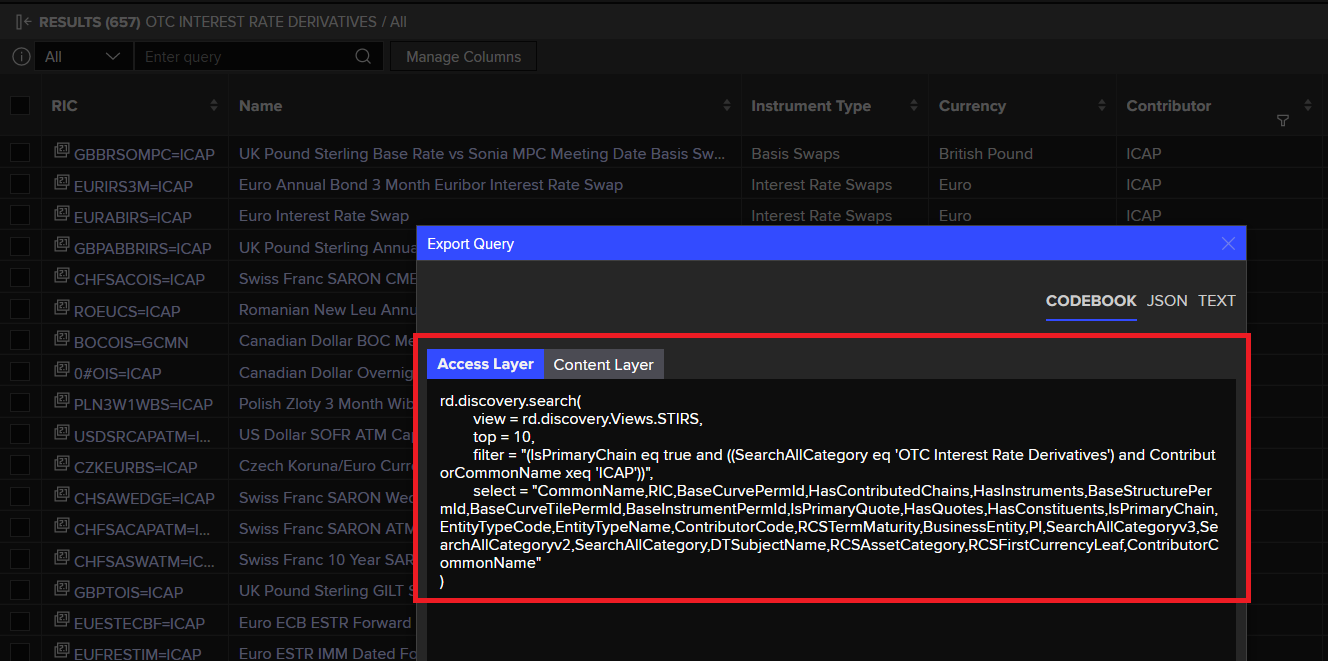Click the instrument icon beside CZKEURBS=ICAP
The image size is (1328, 661).
(x=62, y=465)
